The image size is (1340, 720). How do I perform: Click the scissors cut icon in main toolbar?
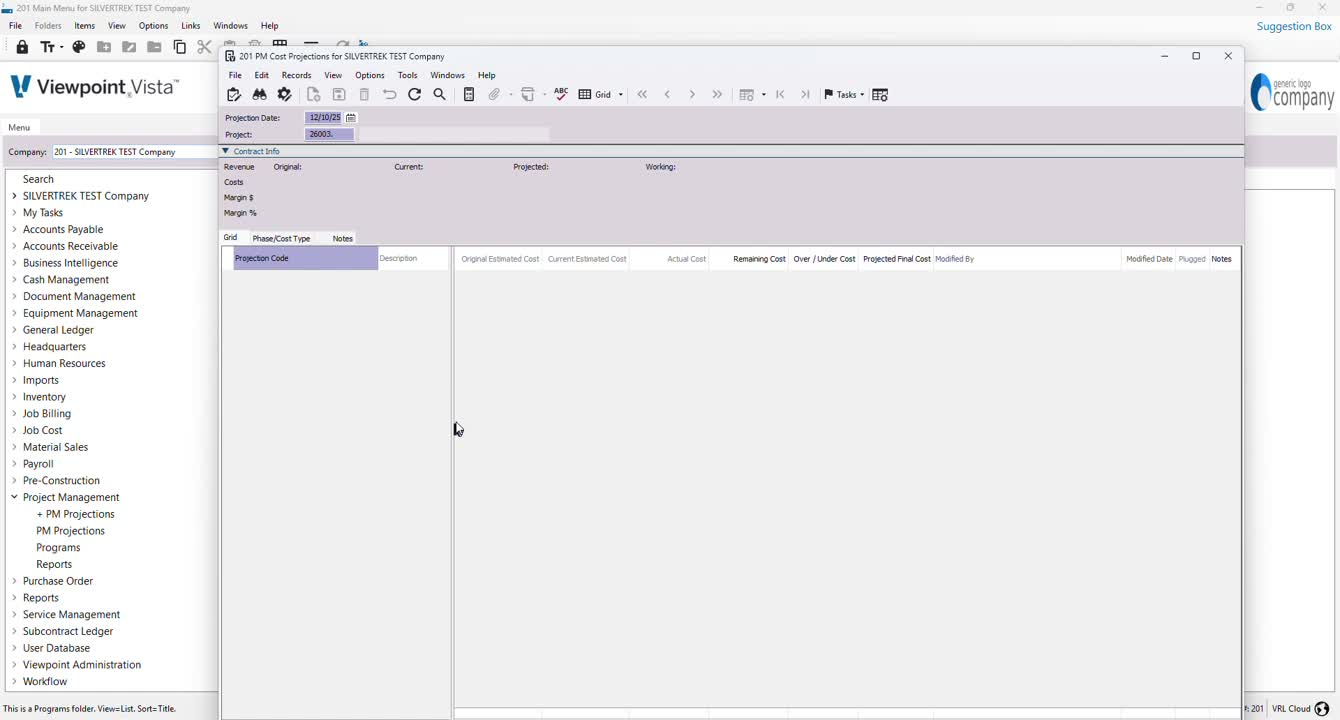[204, 47]
